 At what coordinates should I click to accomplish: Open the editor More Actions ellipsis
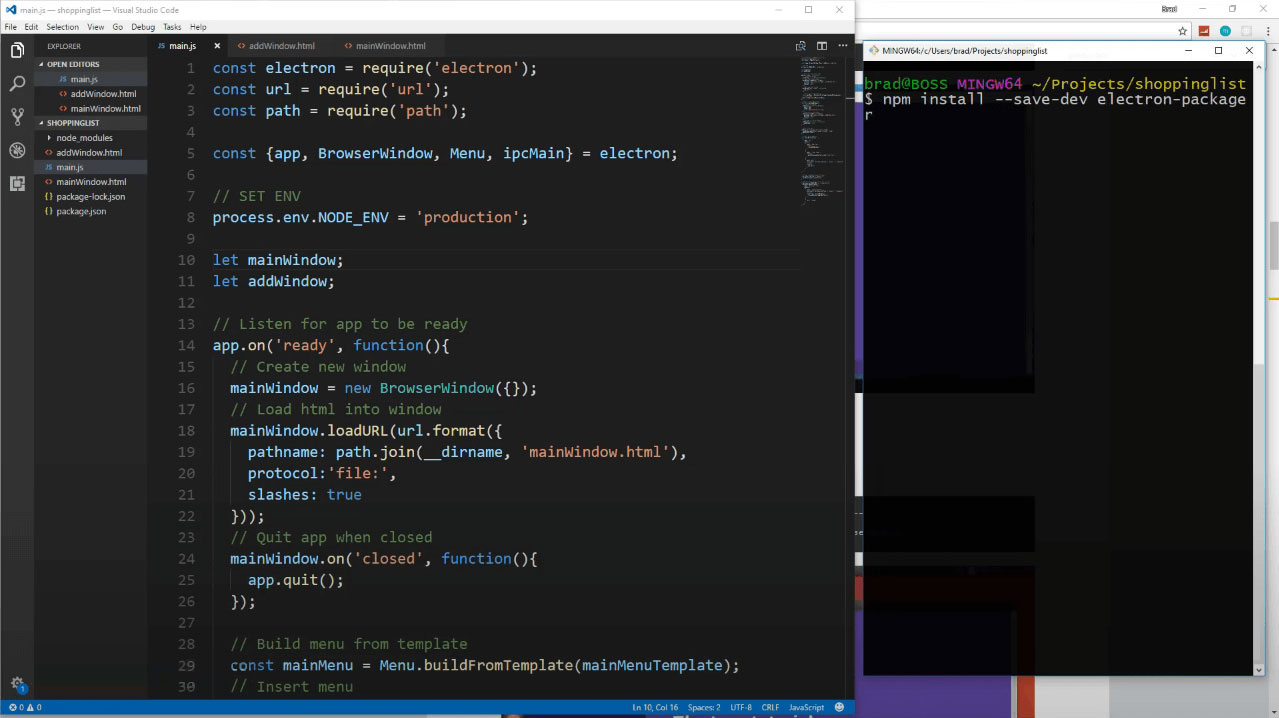click(x=842, y=46)
